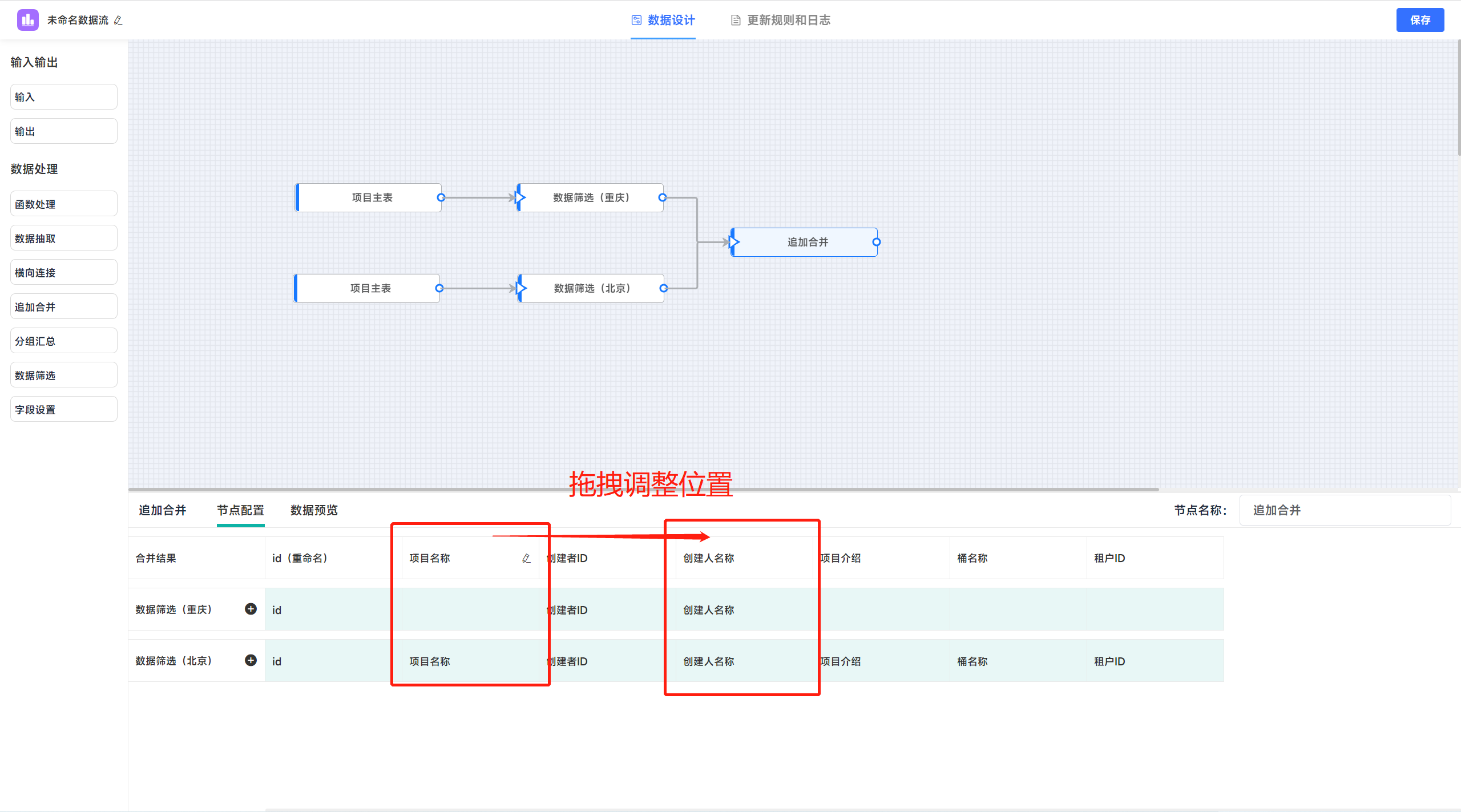This screenshot has width=1461, height=812.
Task: Select the top 项目主表 node
Action: click(369, 197)
